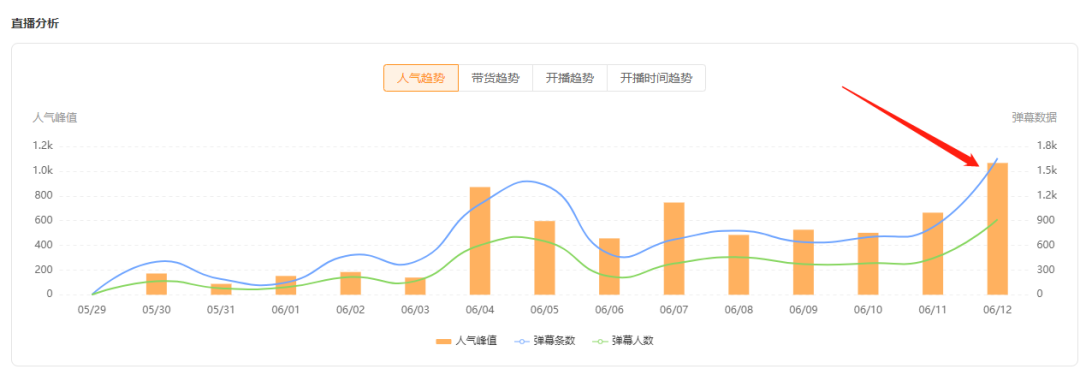
Task: Click the 弹幕数据 axis title
Action: click(1034, 118)
